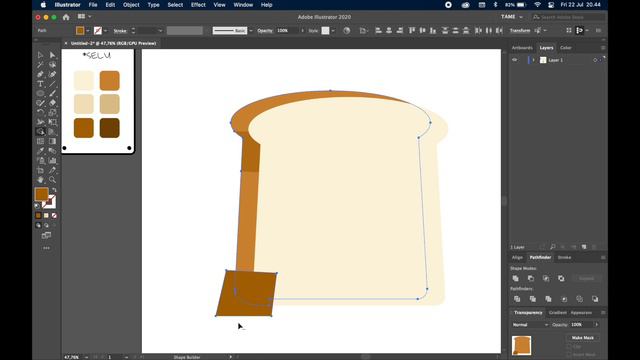This screenshot has height=360, width=640.
Task: Open the Basic brush definition dropdown
Action: tap(251, 31)
